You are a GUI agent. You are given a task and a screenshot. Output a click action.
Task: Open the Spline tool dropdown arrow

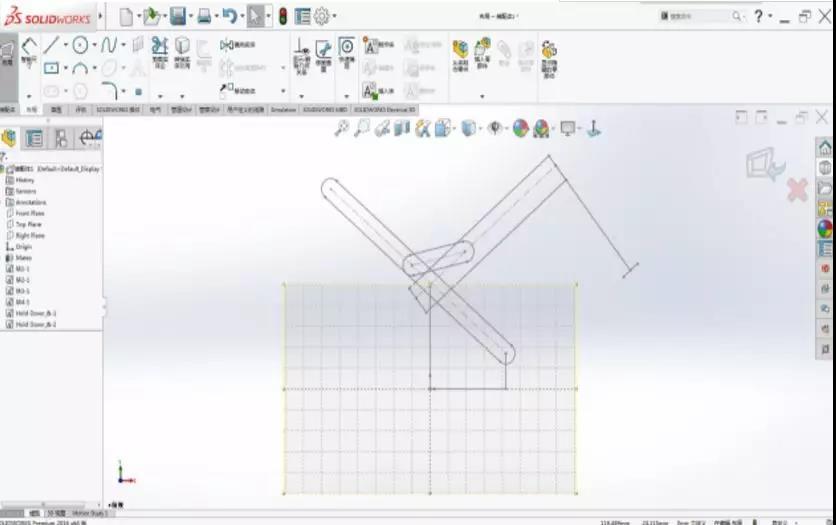(123, 45)
